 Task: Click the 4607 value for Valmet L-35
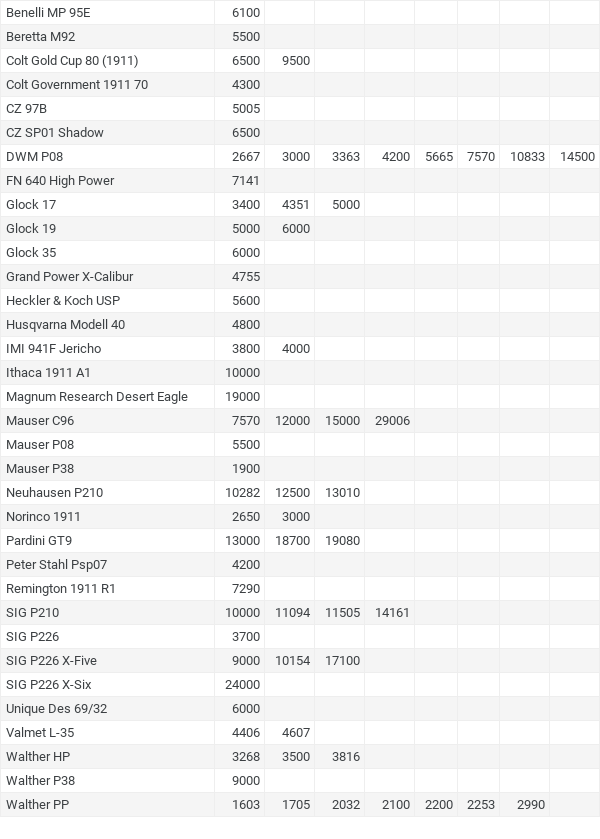296,733
